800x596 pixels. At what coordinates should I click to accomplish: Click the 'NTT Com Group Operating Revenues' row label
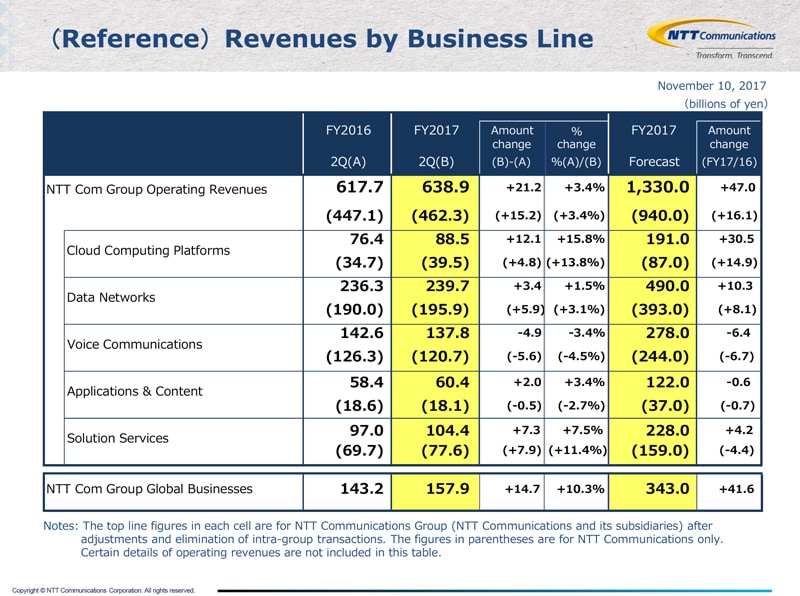pyautogui.click(x=157, y=189)
